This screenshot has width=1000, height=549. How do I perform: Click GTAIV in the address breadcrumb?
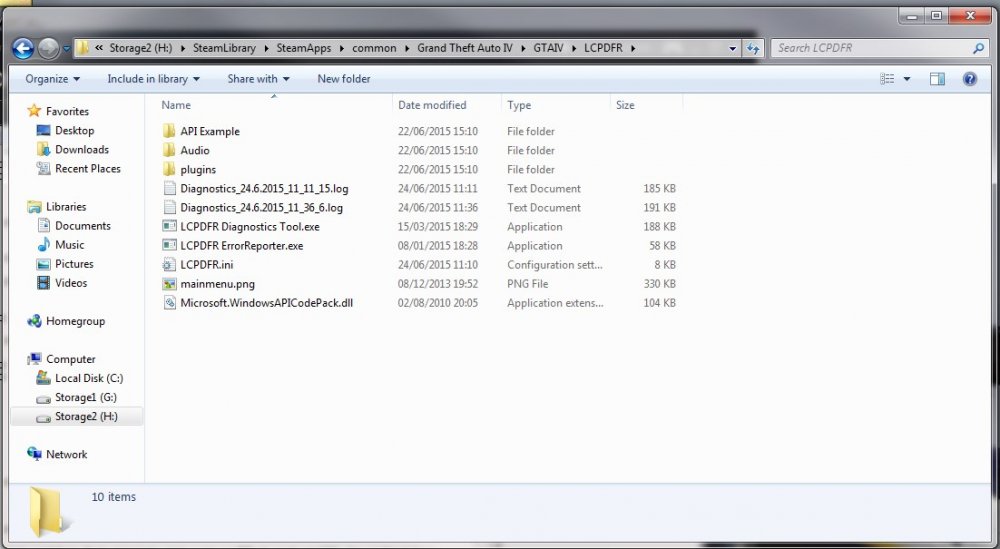click(x=548, y=48)
